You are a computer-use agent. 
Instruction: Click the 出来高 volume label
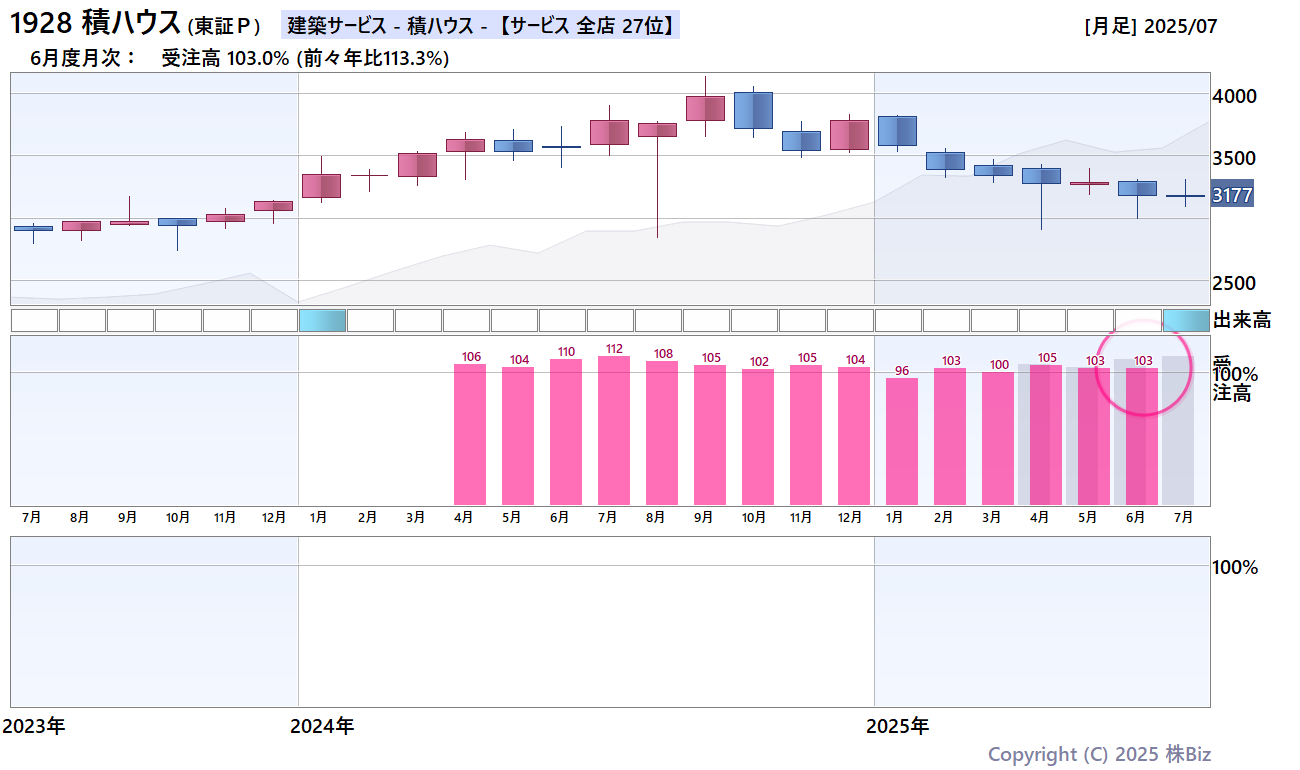1242,320
